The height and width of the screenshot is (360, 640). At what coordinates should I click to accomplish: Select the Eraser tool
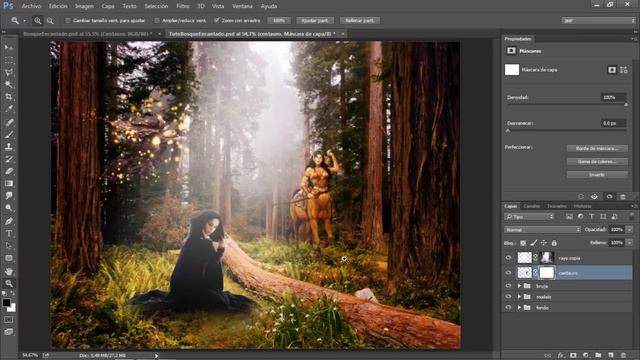point(9,171)
